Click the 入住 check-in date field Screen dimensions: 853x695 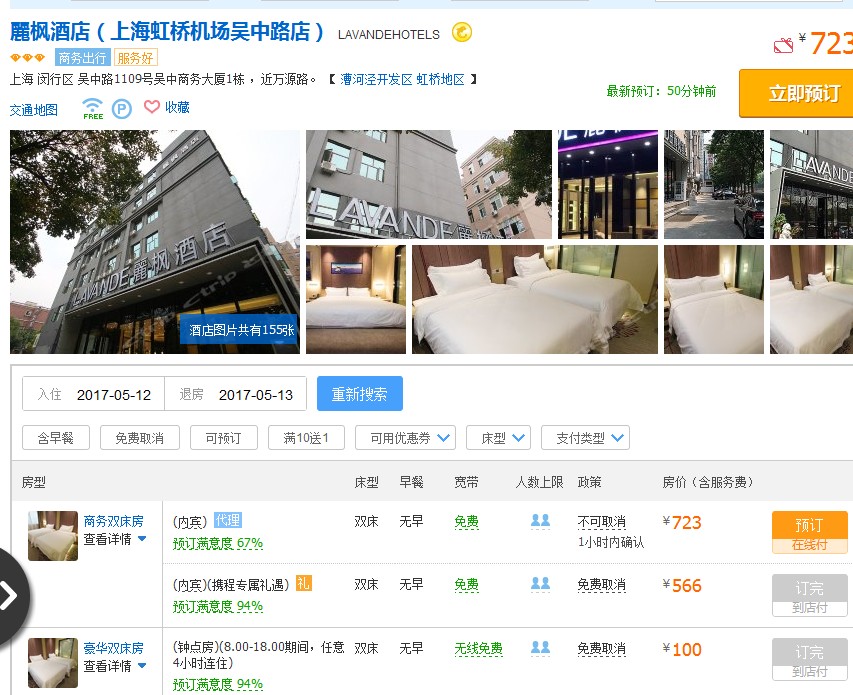pyautogui.click(x=94, y=394)
